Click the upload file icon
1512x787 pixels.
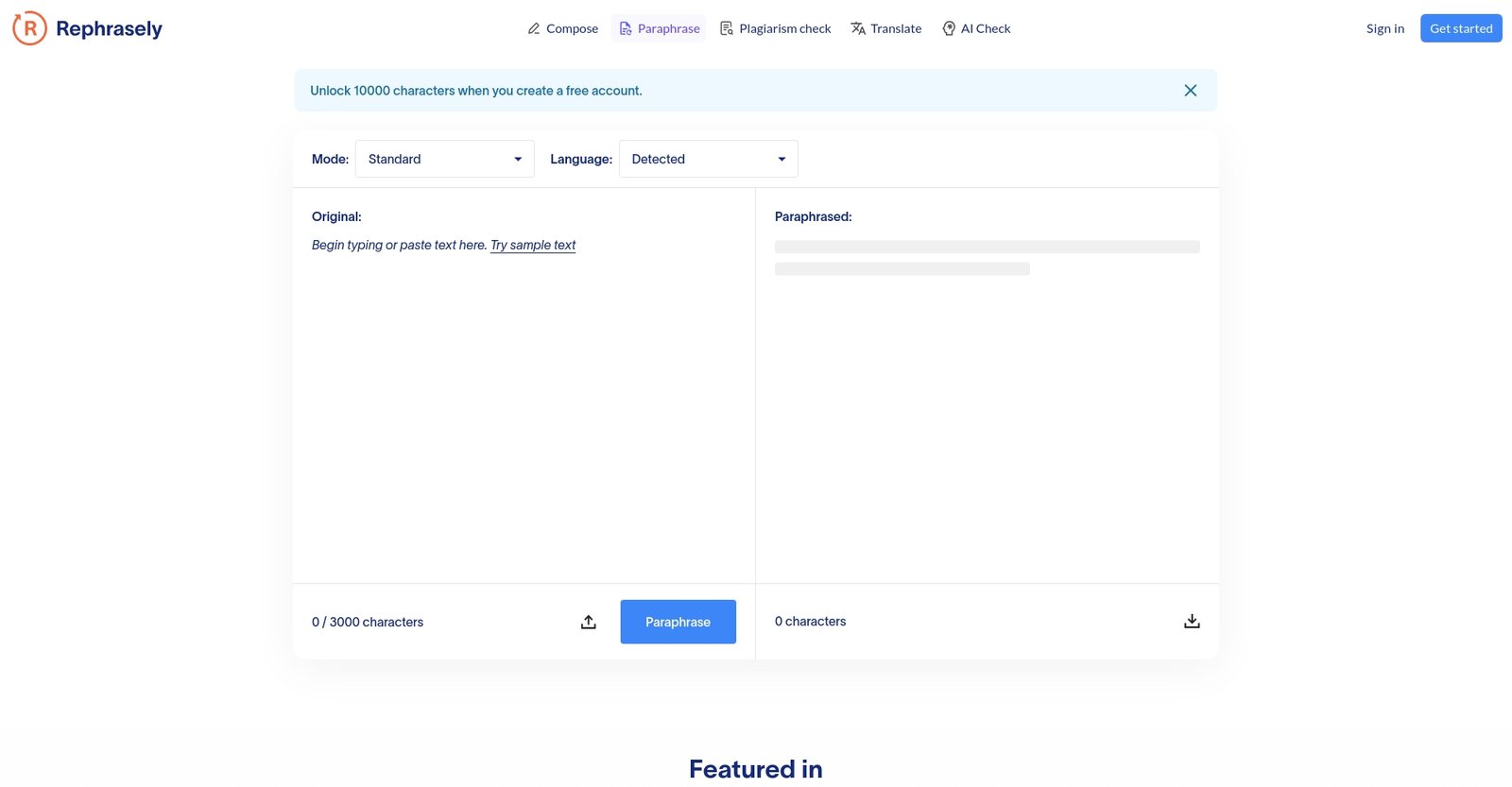coord(589,622)
